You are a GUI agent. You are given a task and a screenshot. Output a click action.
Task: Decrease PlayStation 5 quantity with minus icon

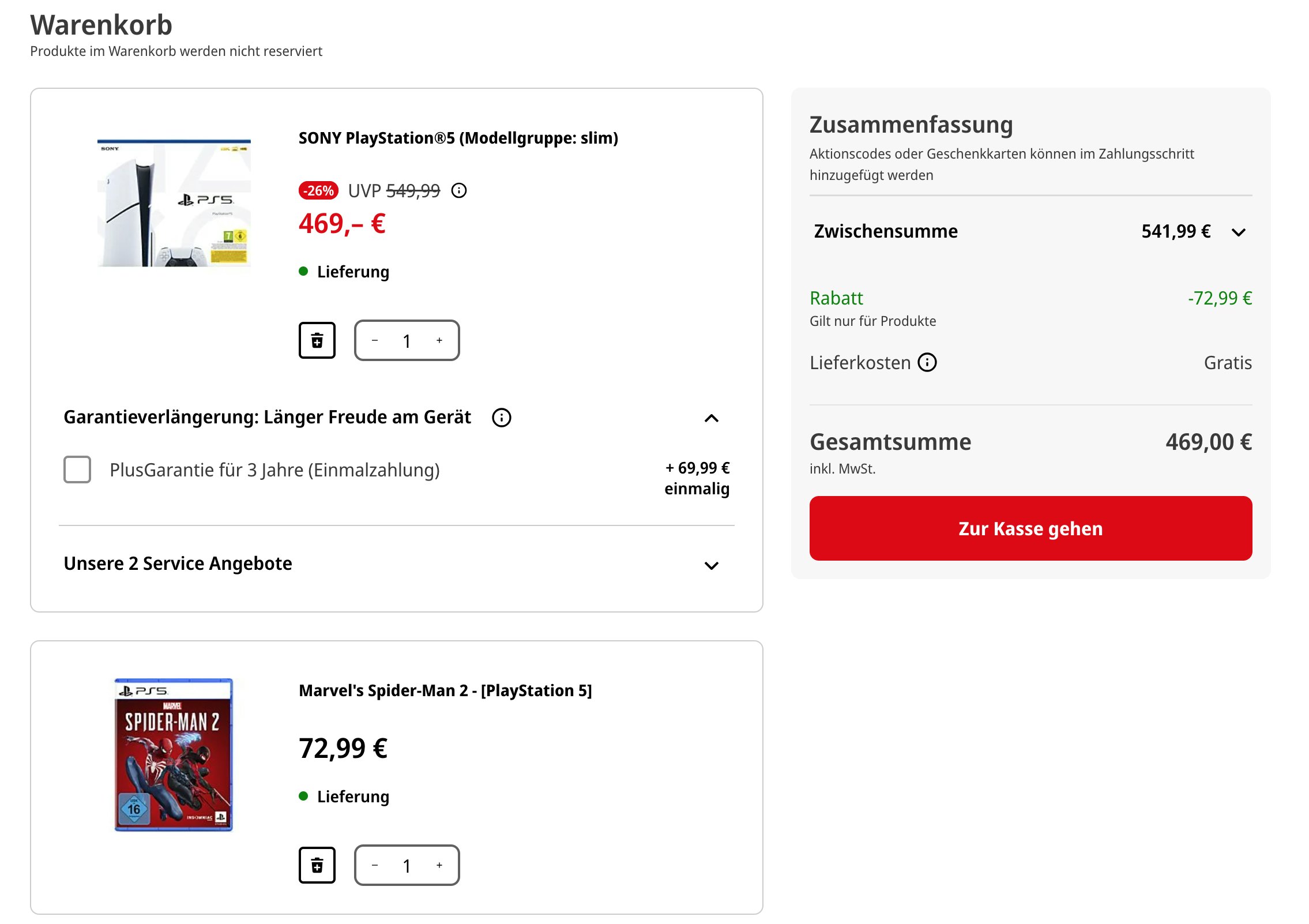pos(375,340)
